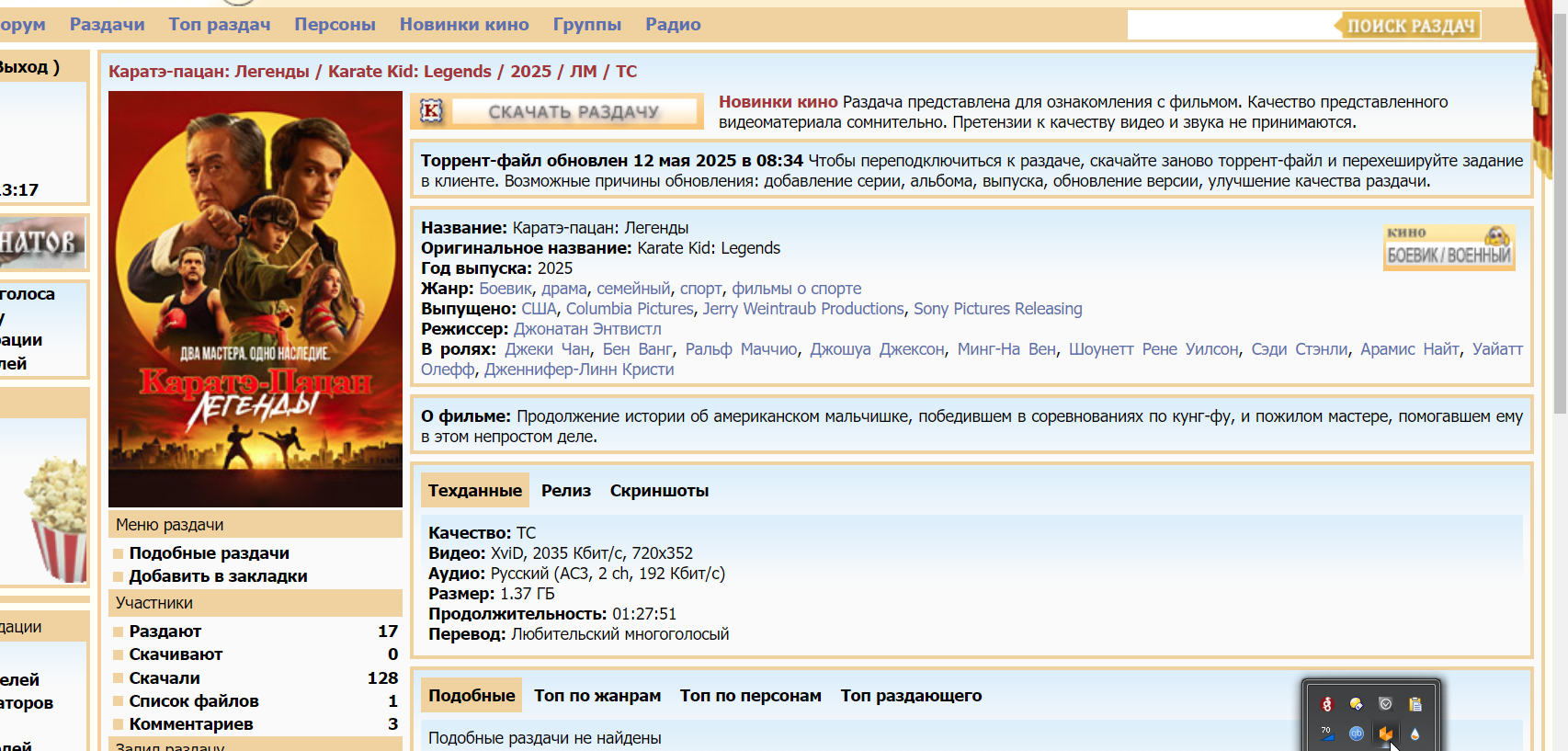Open the qBittorrent tray icon

click(1357, 734)
